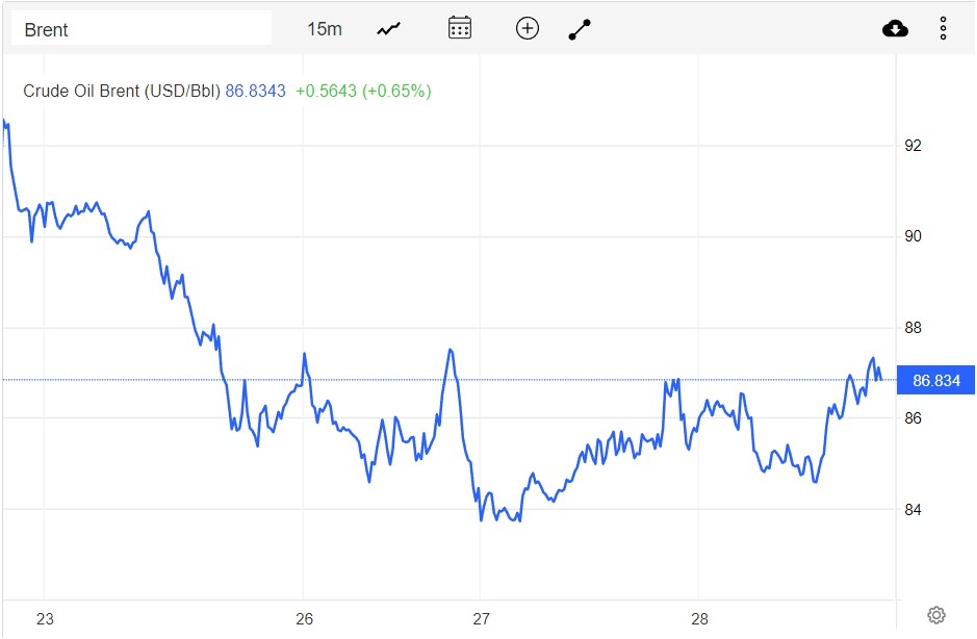Open the chart type line icon

coord(388,29)
